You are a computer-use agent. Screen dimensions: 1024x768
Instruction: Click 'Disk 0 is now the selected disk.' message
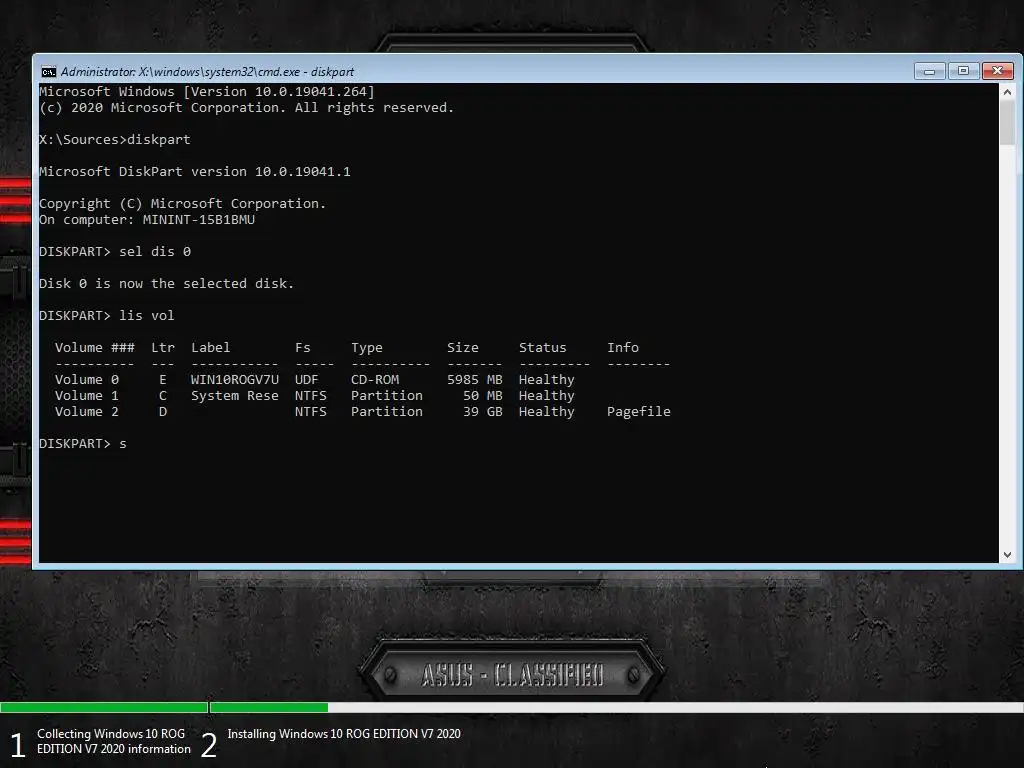point(167,283)
